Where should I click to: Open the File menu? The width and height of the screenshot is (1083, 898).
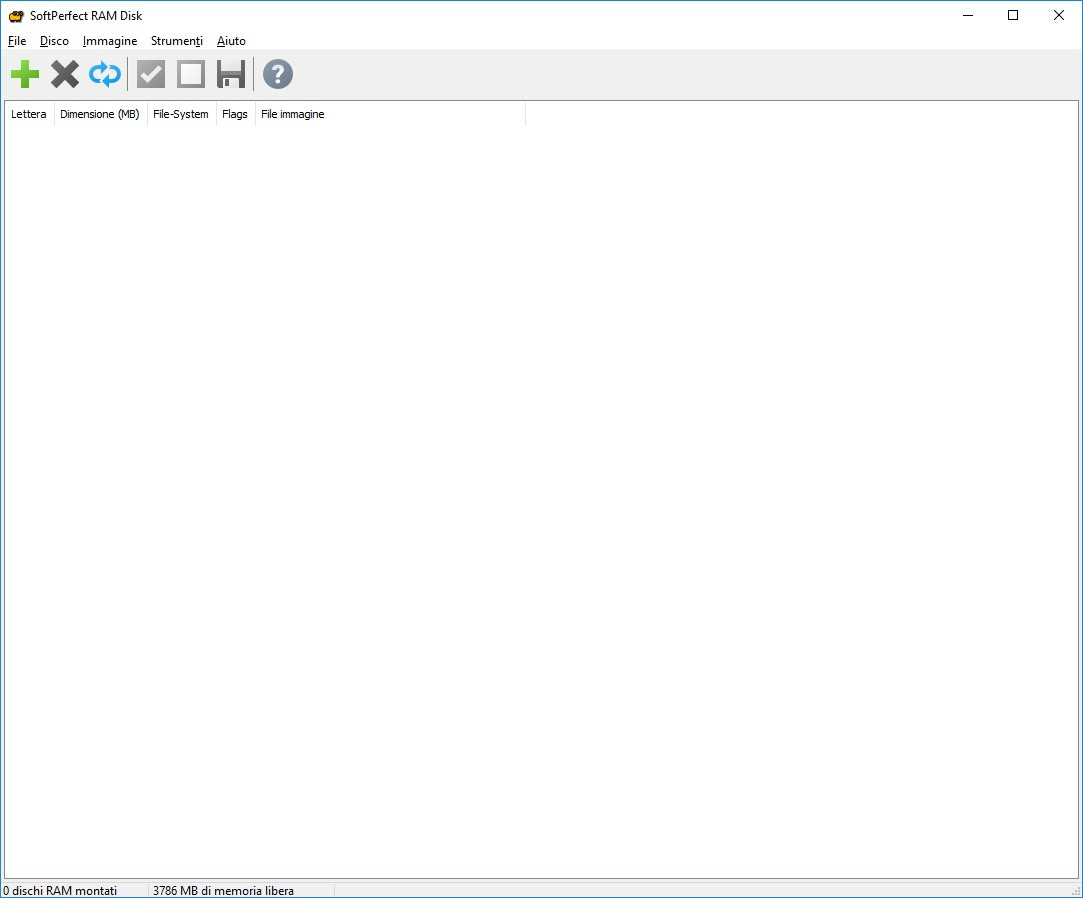pos(17,41)
